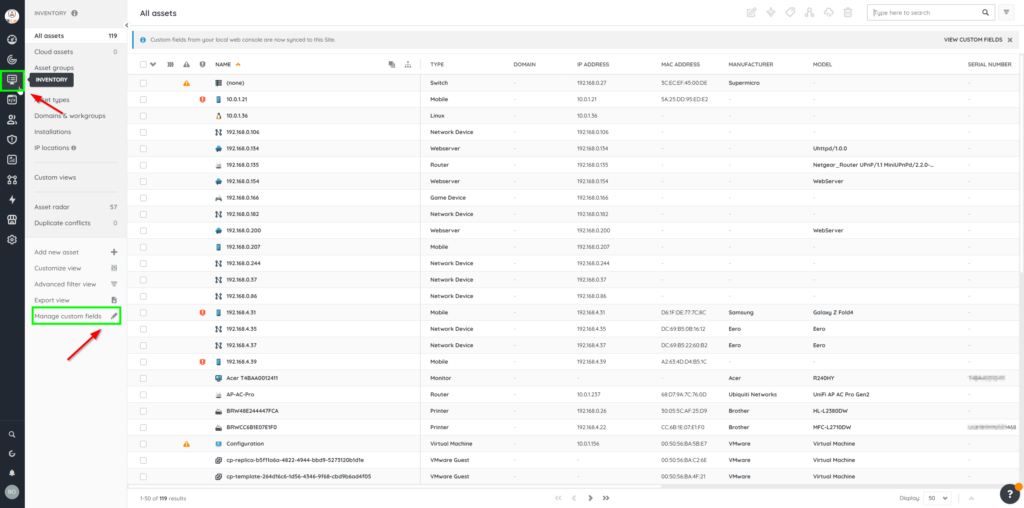Collapse the inventory side panel arrow
This screenshot has width=1024, height=508.
pyautogui.click(x=128, y=25)
